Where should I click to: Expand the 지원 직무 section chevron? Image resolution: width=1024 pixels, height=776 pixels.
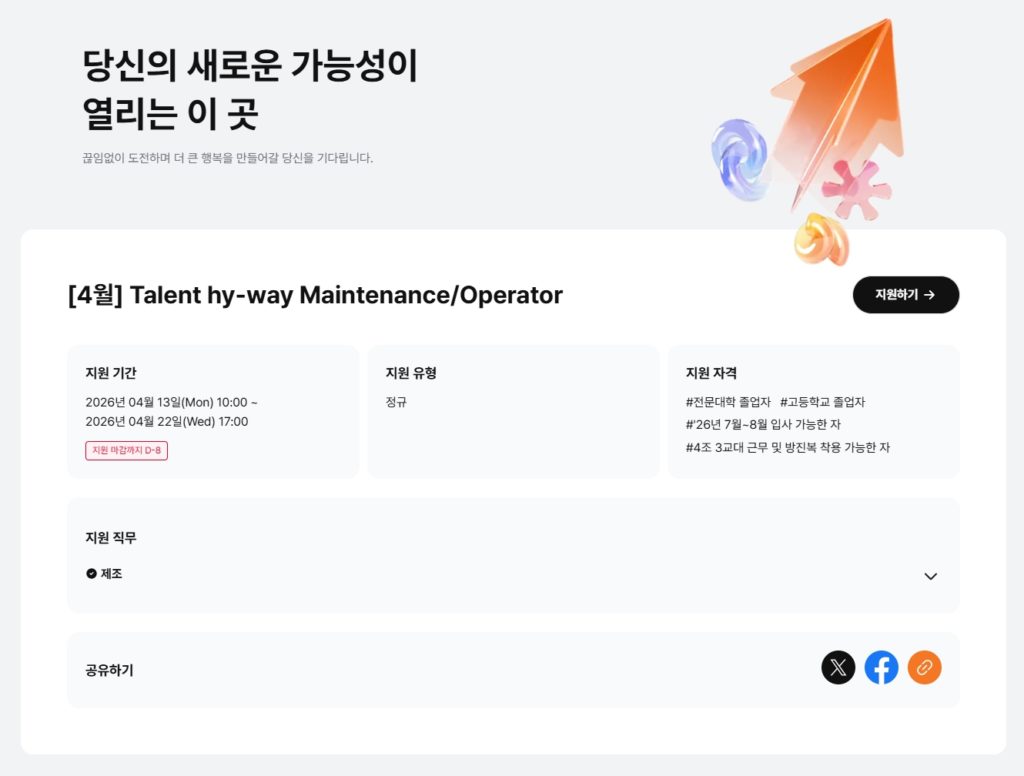(x=930, y=576)
